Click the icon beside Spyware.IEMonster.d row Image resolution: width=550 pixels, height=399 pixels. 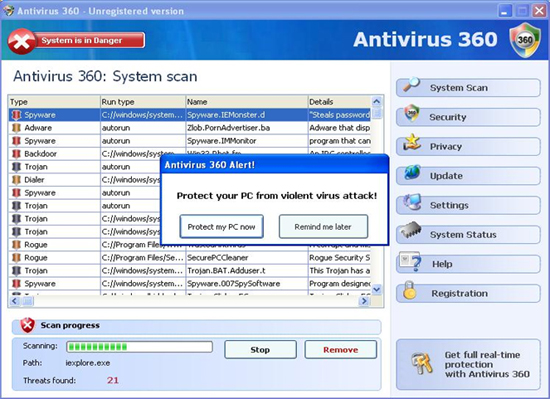click(16, 115)
